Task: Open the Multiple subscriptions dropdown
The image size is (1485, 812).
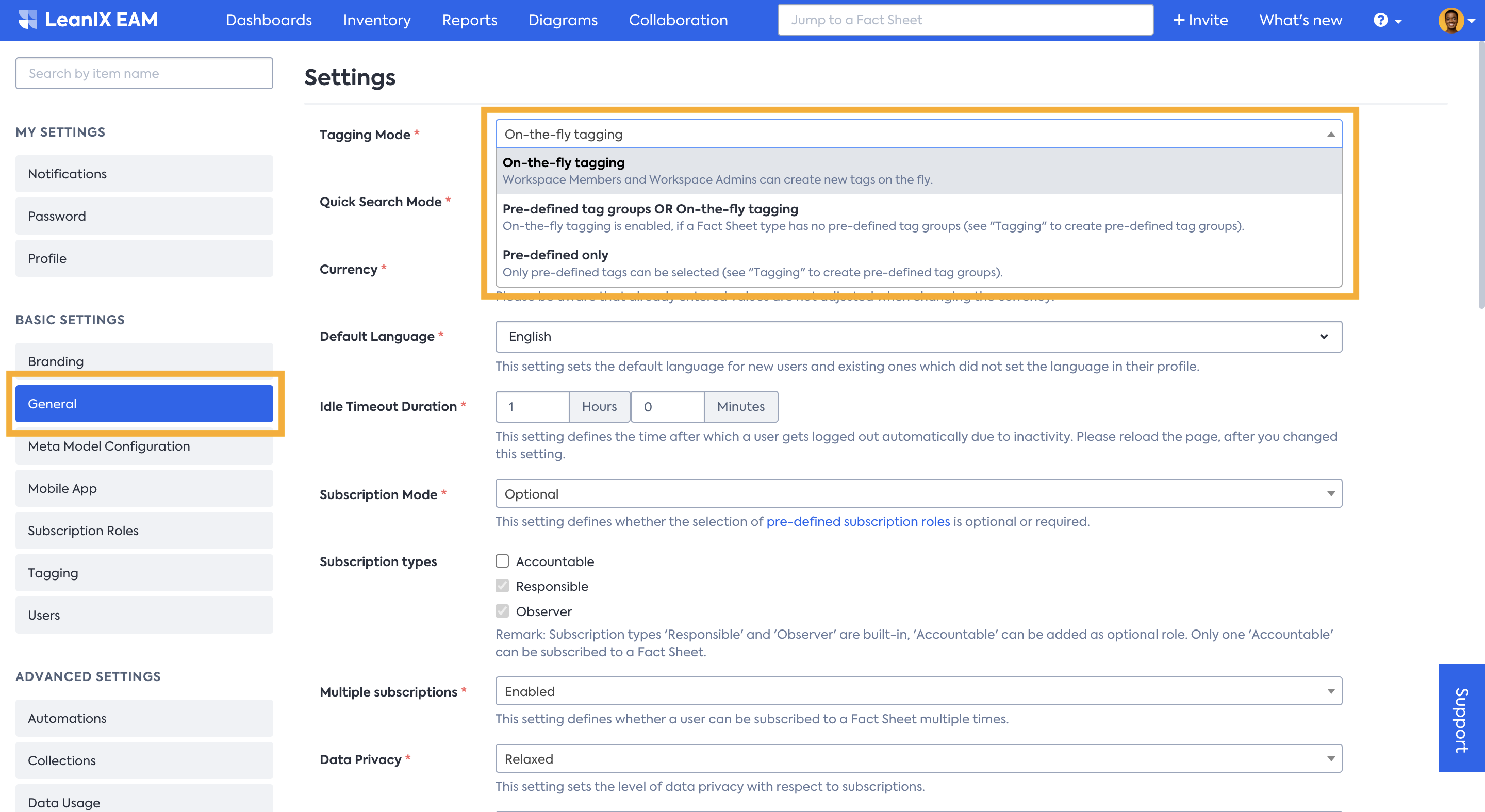Action: (918, 691)
